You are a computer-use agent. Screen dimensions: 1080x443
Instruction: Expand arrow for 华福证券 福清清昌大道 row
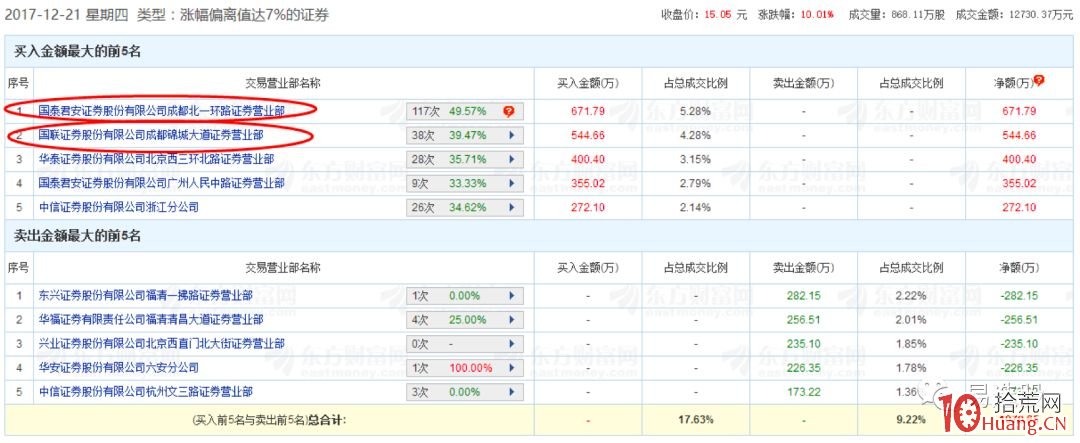point(513,320)
